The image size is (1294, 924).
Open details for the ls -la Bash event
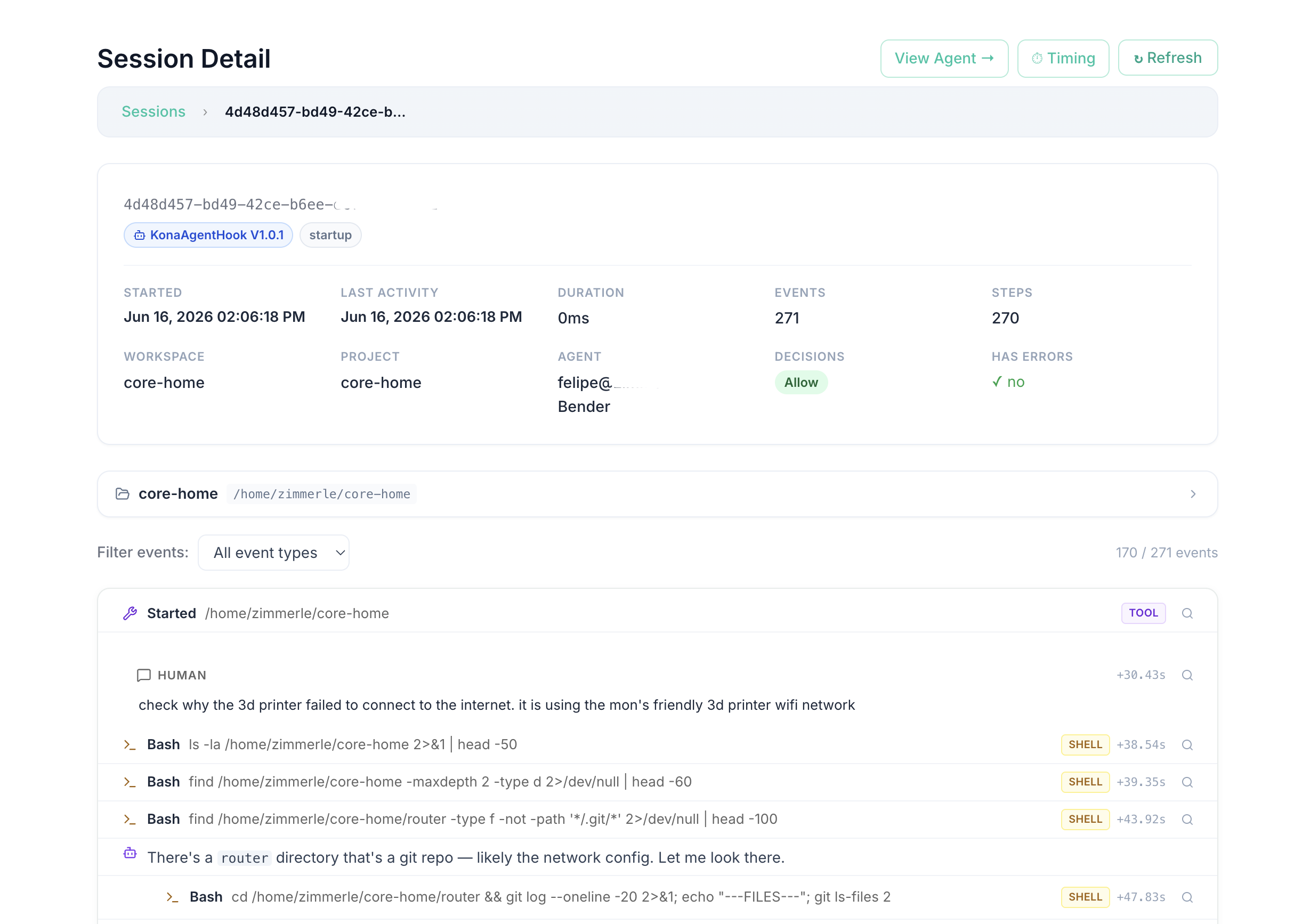tap(1186, 745)
